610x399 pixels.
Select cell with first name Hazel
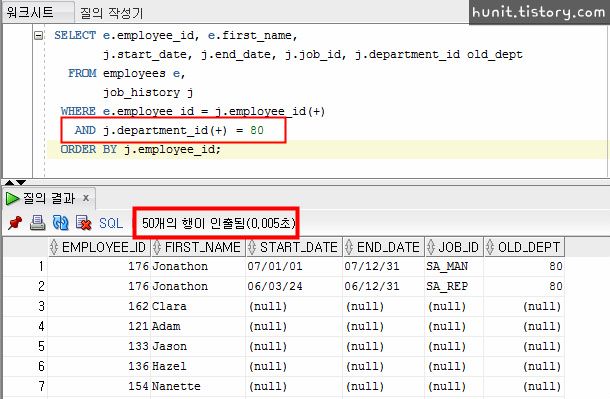198,366
